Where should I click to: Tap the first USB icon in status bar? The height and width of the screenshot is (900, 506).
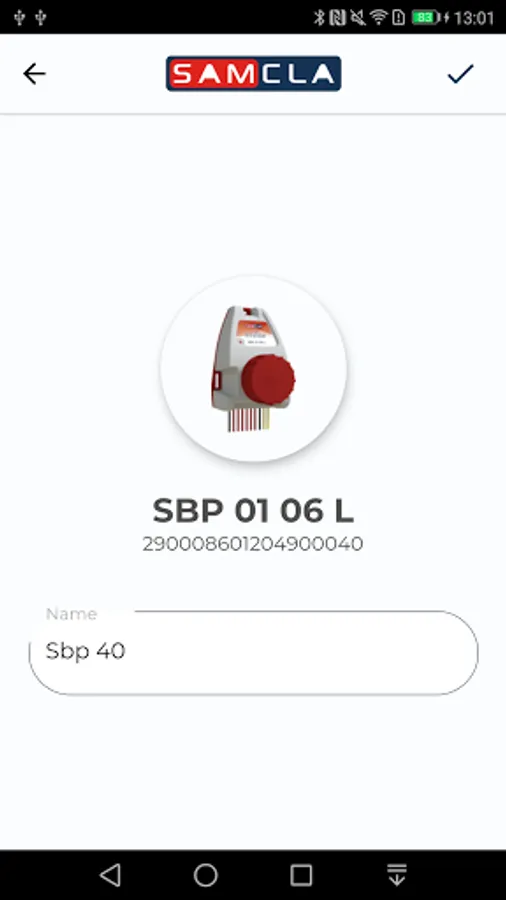coord(20,18)
